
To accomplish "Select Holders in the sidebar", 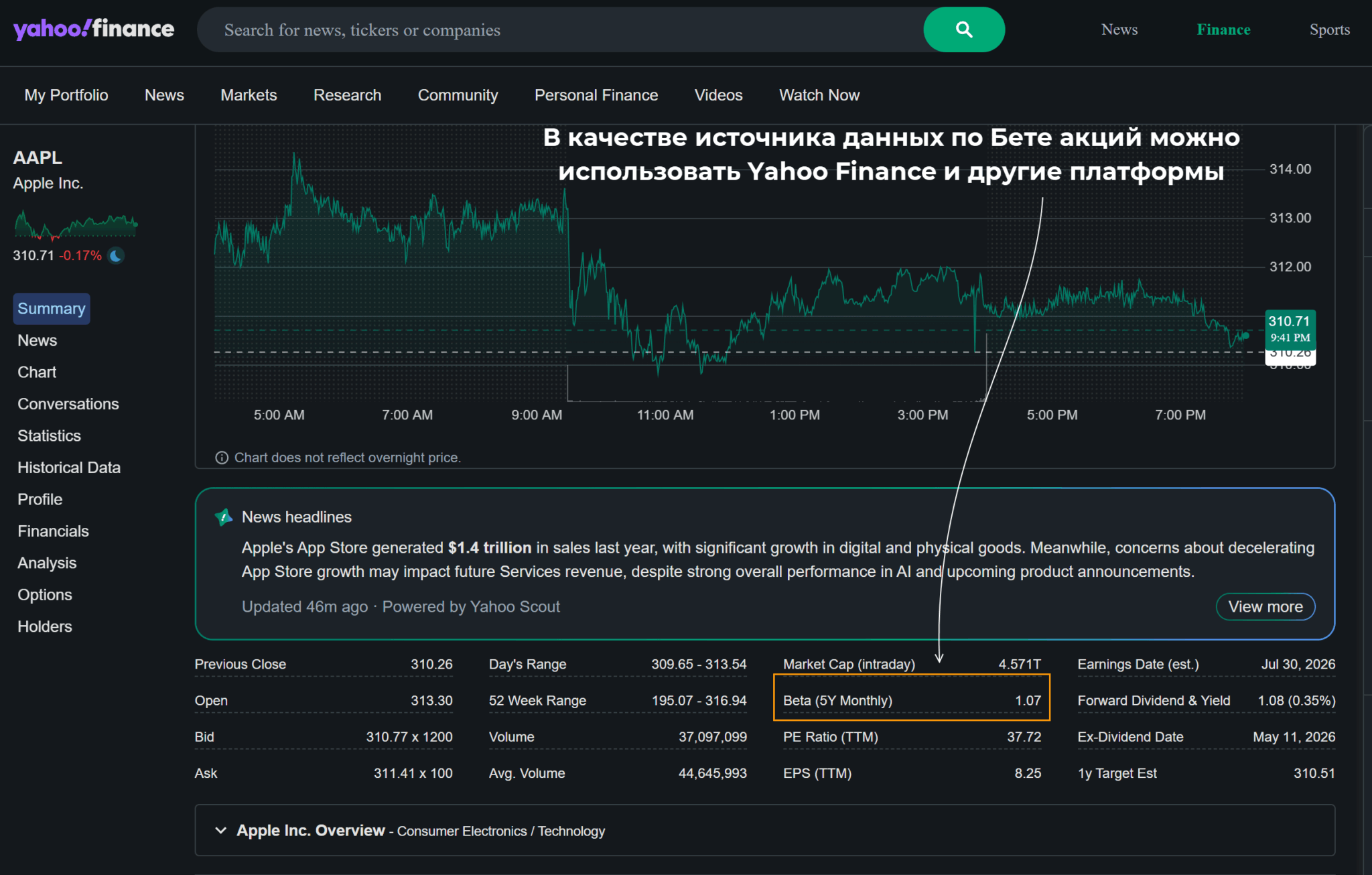I will (x=45, y=627).
